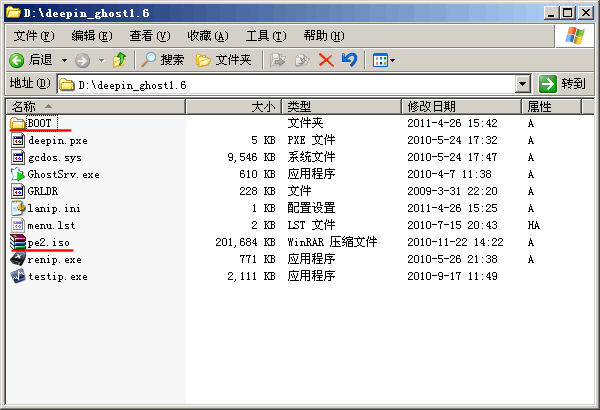Click the HA attribute cell

533,225
